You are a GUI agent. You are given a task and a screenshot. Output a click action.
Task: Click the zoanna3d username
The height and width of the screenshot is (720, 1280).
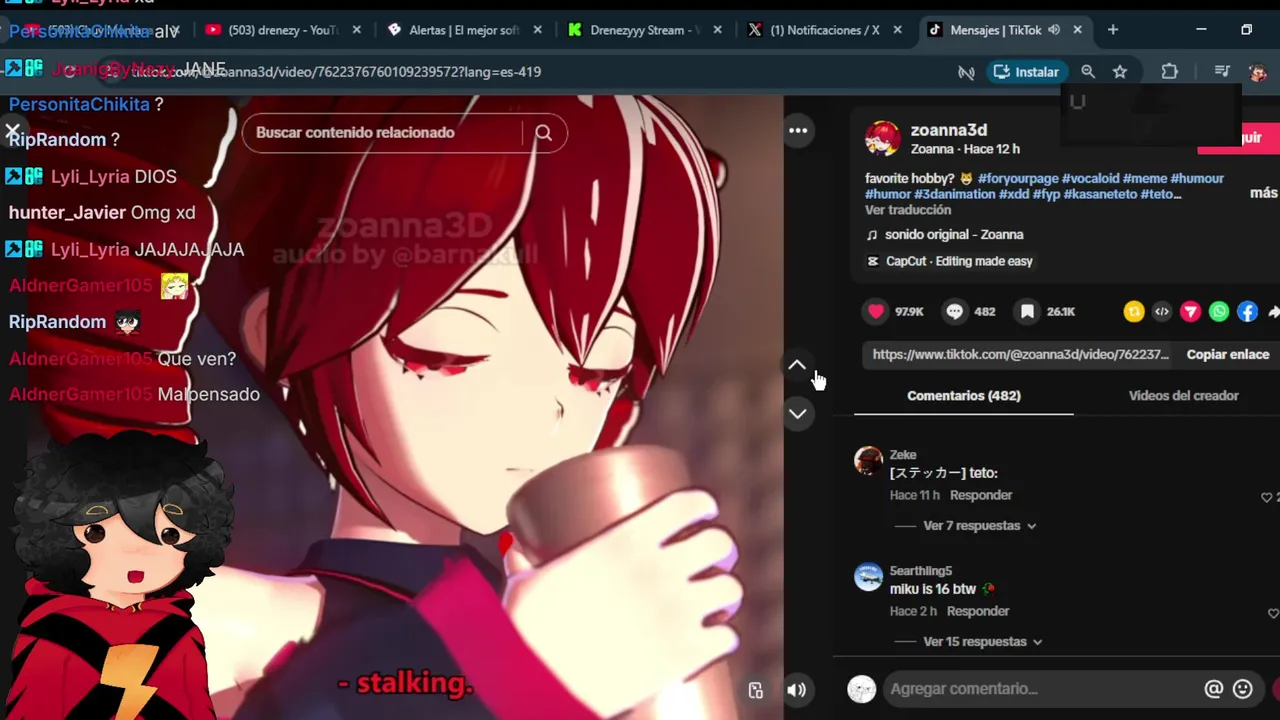(x=948, y=130)
